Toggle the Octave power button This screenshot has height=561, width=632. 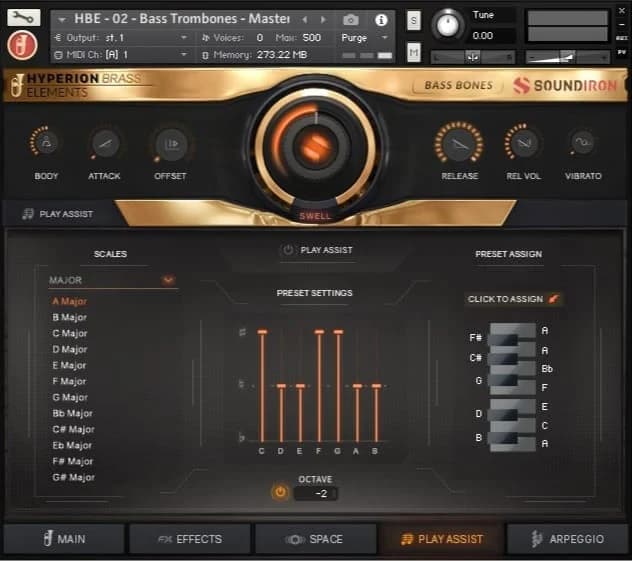[x=280, y=492]
